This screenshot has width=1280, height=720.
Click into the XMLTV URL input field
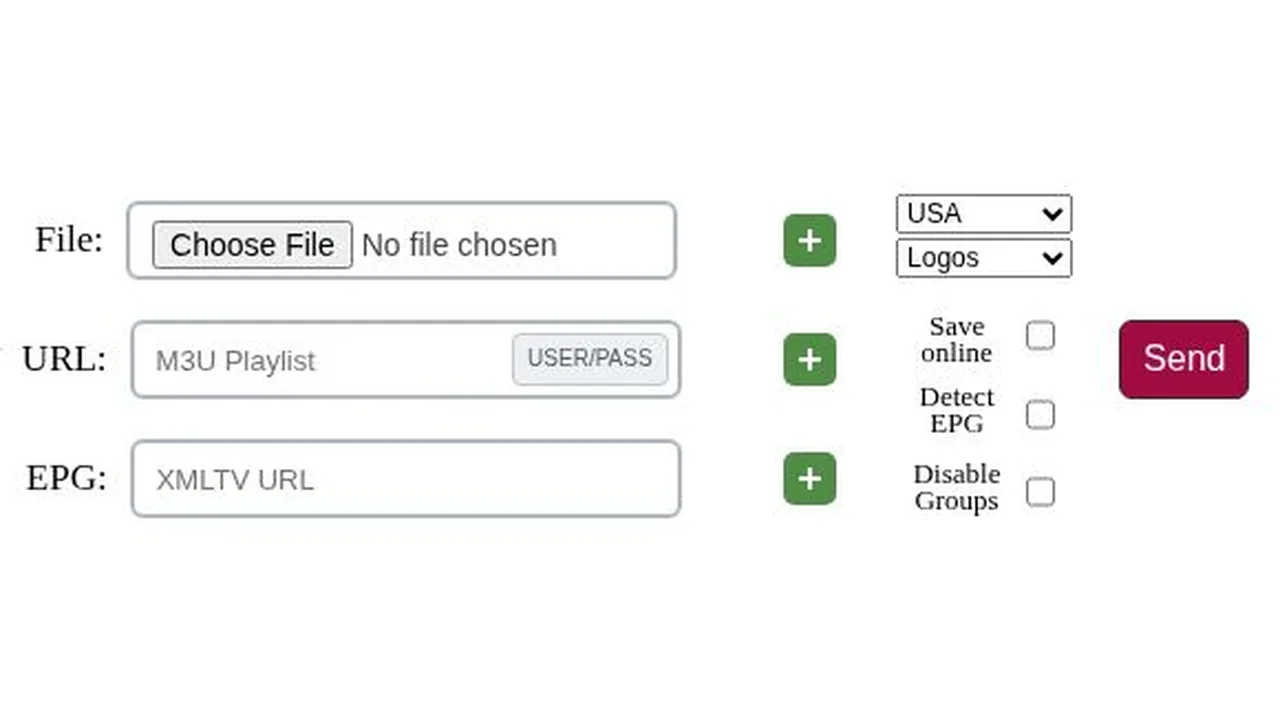point(406,479)
